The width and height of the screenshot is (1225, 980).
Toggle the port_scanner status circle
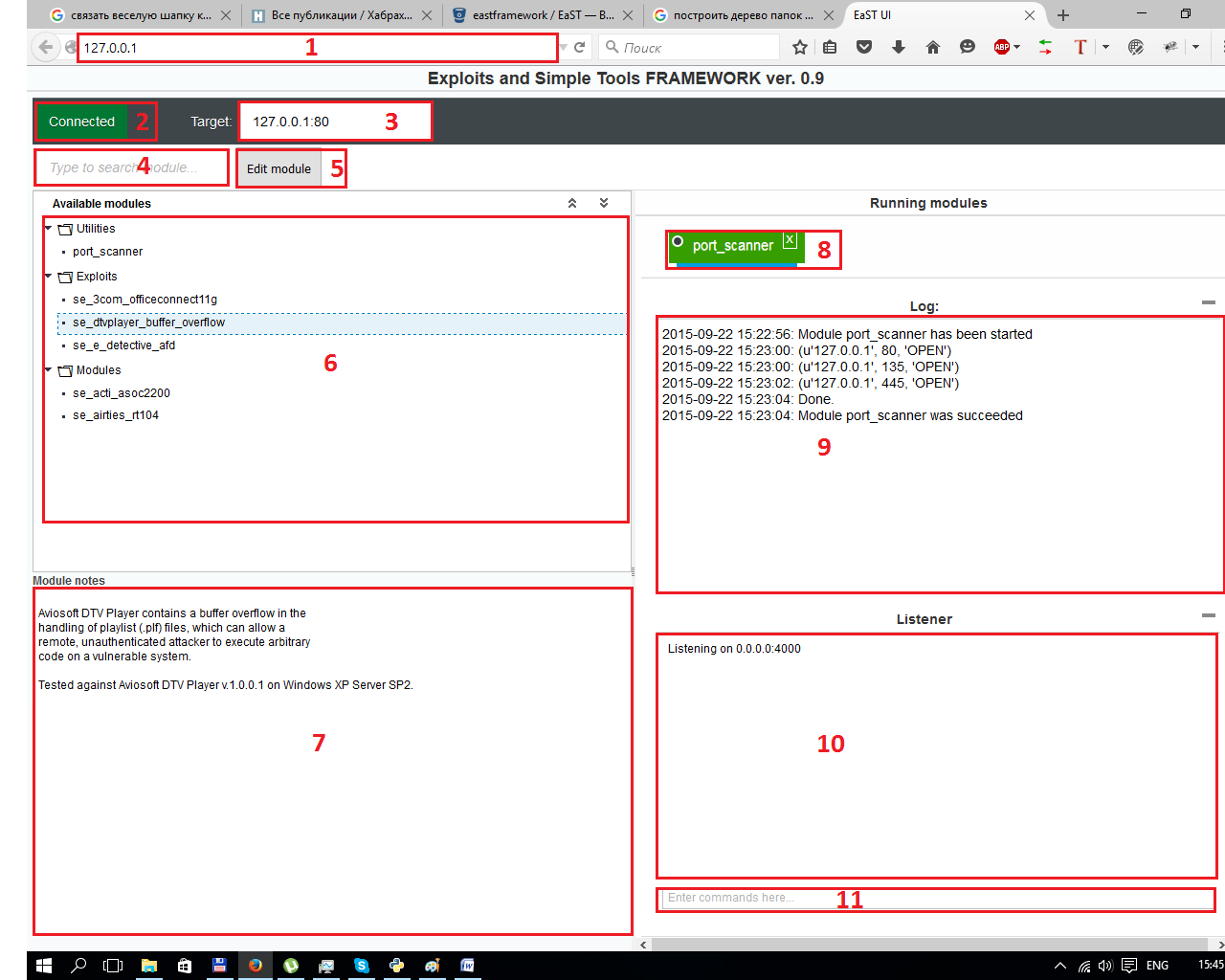point(678,242)
